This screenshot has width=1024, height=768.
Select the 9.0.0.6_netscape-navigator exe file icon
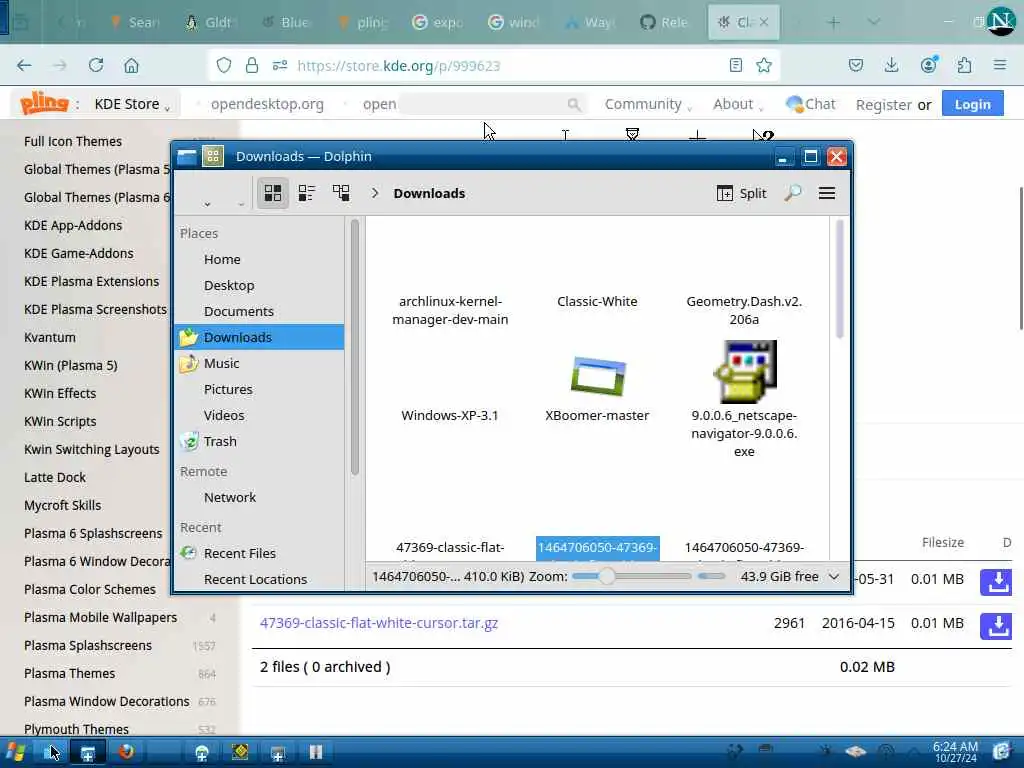click(744, 372)
